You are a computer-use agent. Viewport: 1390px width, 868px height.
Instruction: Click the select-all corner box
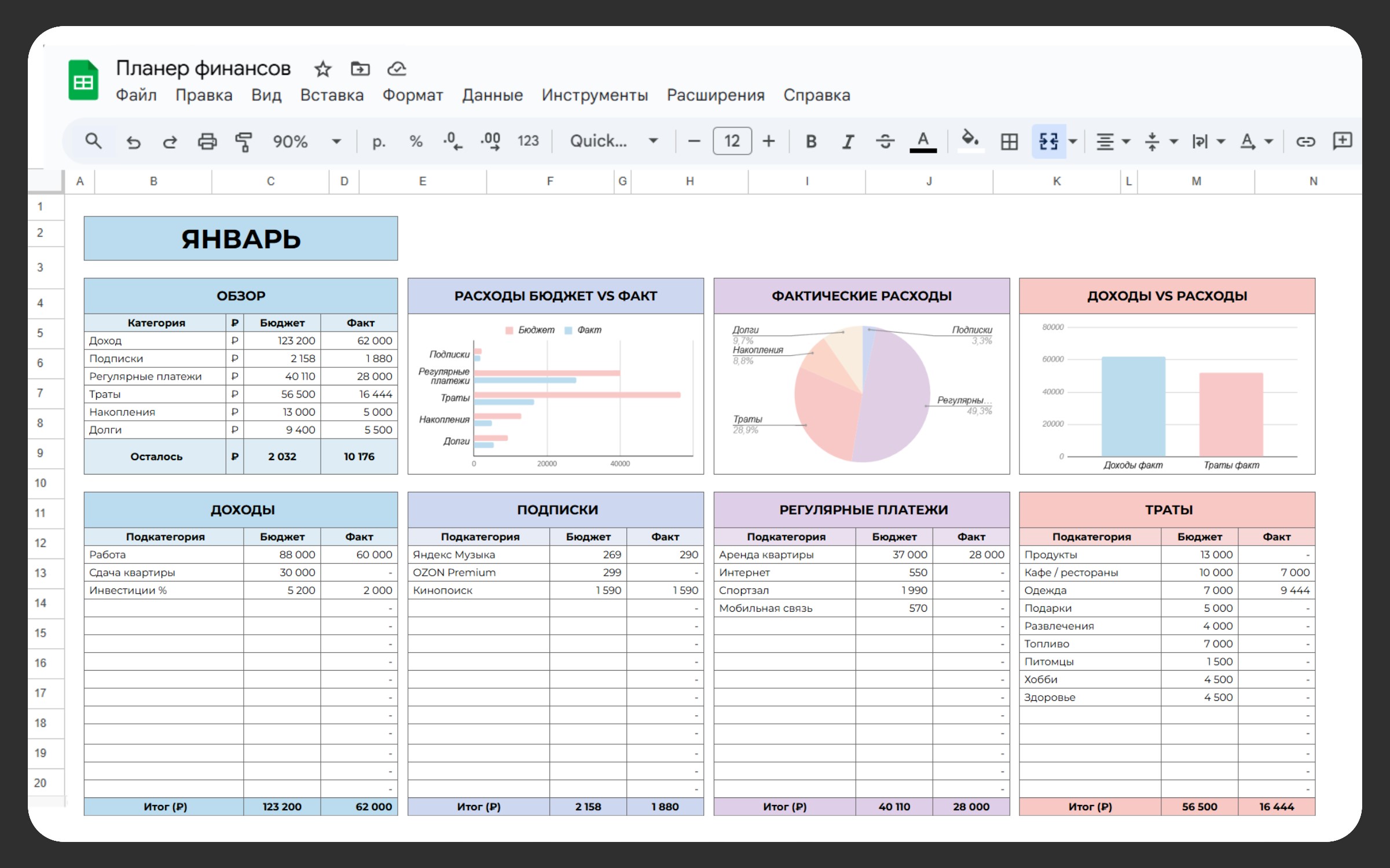[45, 181]
